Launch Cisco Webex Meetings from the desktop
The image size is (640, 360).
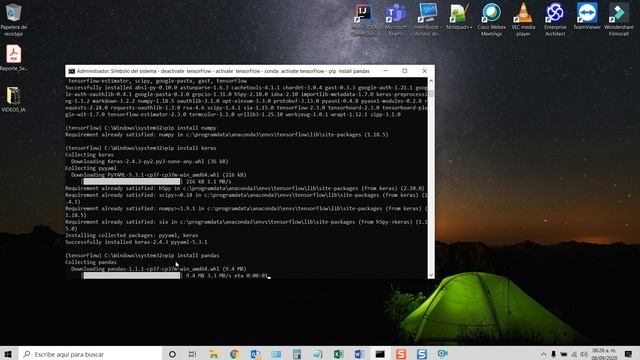(x=491, y=20)
